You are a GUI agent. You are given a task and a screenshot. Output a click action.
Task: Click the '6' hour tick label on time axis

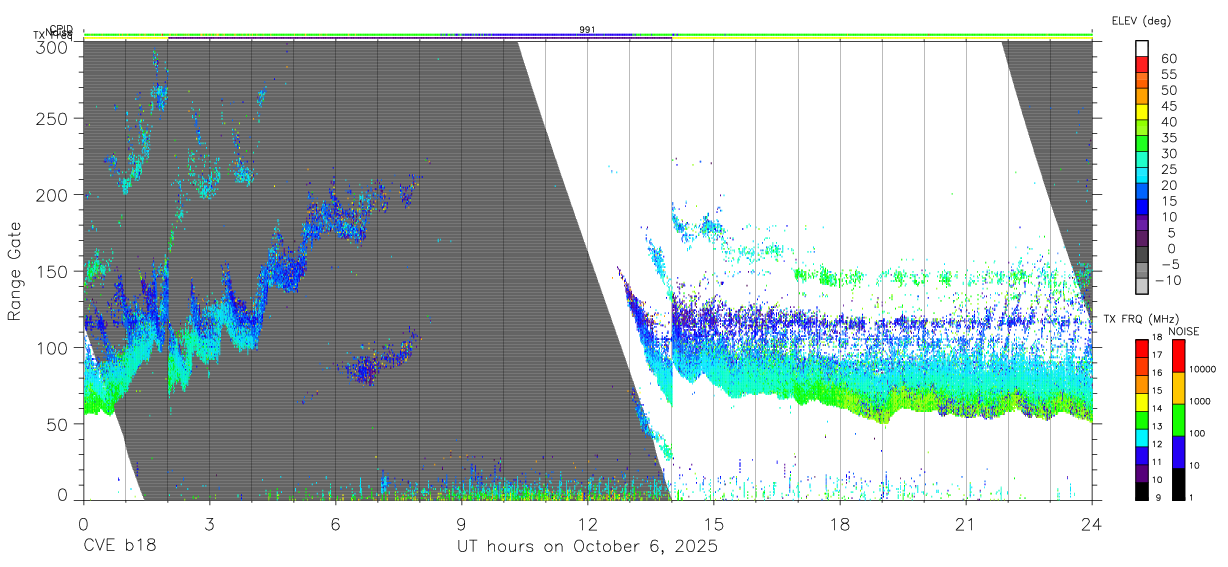click(335, 524)
